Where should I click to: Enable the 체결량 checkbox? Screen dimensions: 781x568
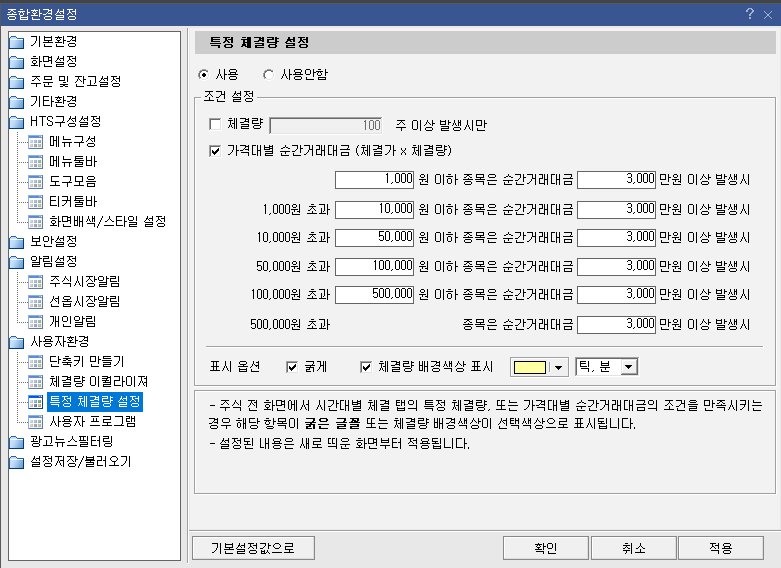(215, 124)
